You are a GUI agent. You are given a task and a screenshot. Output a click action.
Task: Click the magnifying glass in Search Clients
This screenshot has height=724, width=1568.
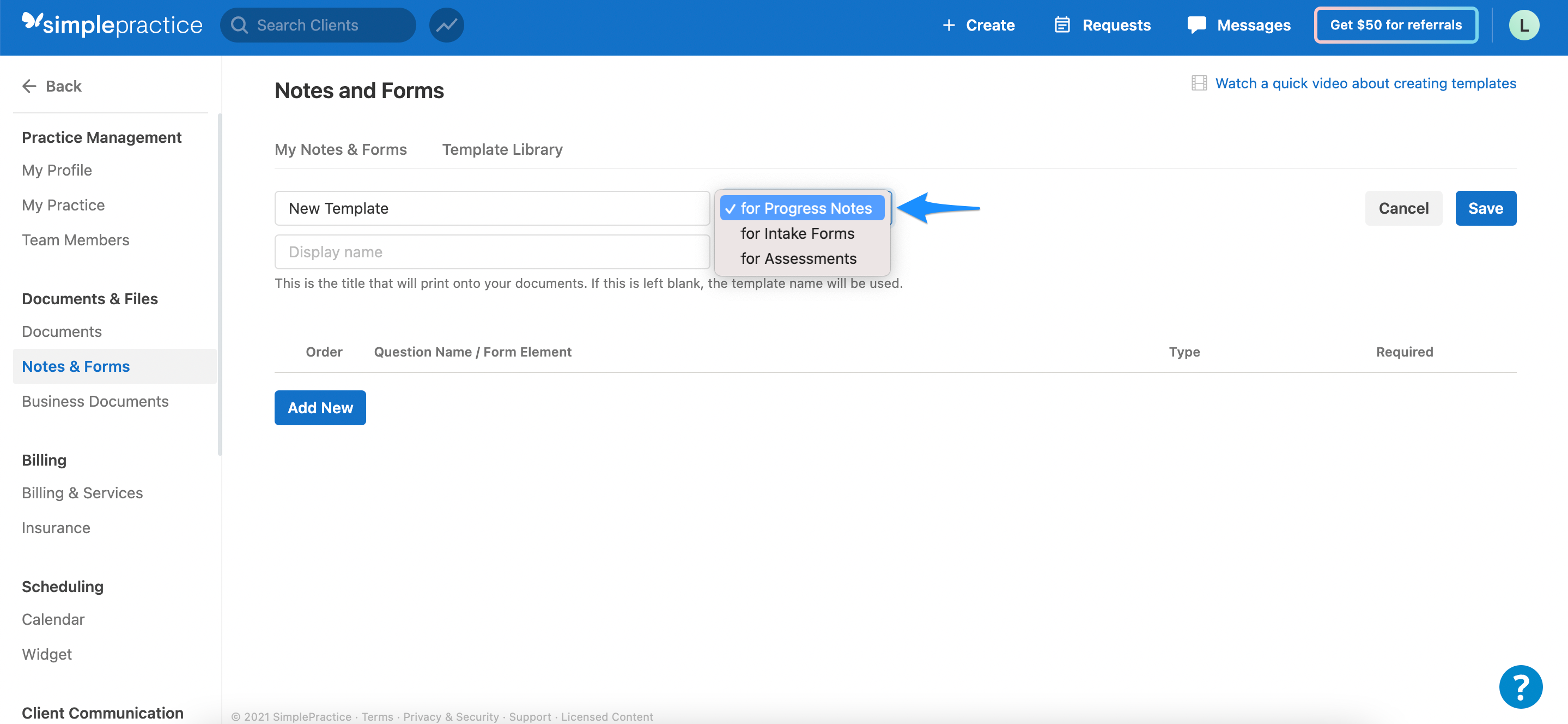[x=240, y=25]
